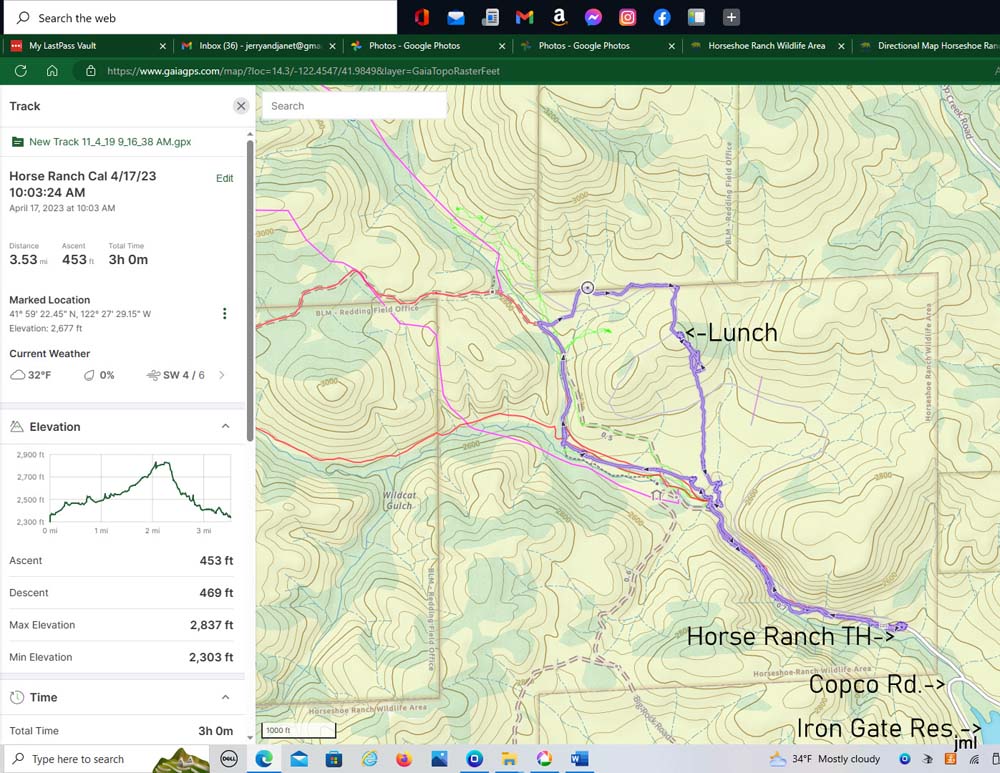The image size is (1000, 773).
Task: Switch to Horseshoe Ranch Wildlife Area tab
Action: pyautogui.click(x=766, y=46)
